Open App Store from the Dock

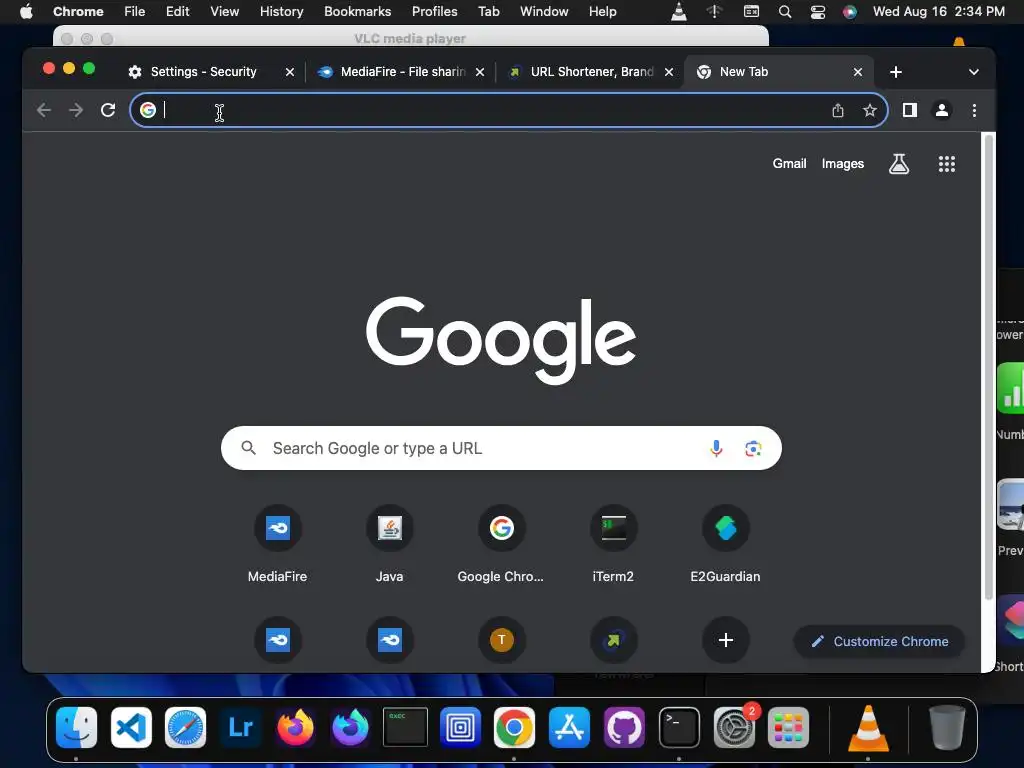click(569, 727)
